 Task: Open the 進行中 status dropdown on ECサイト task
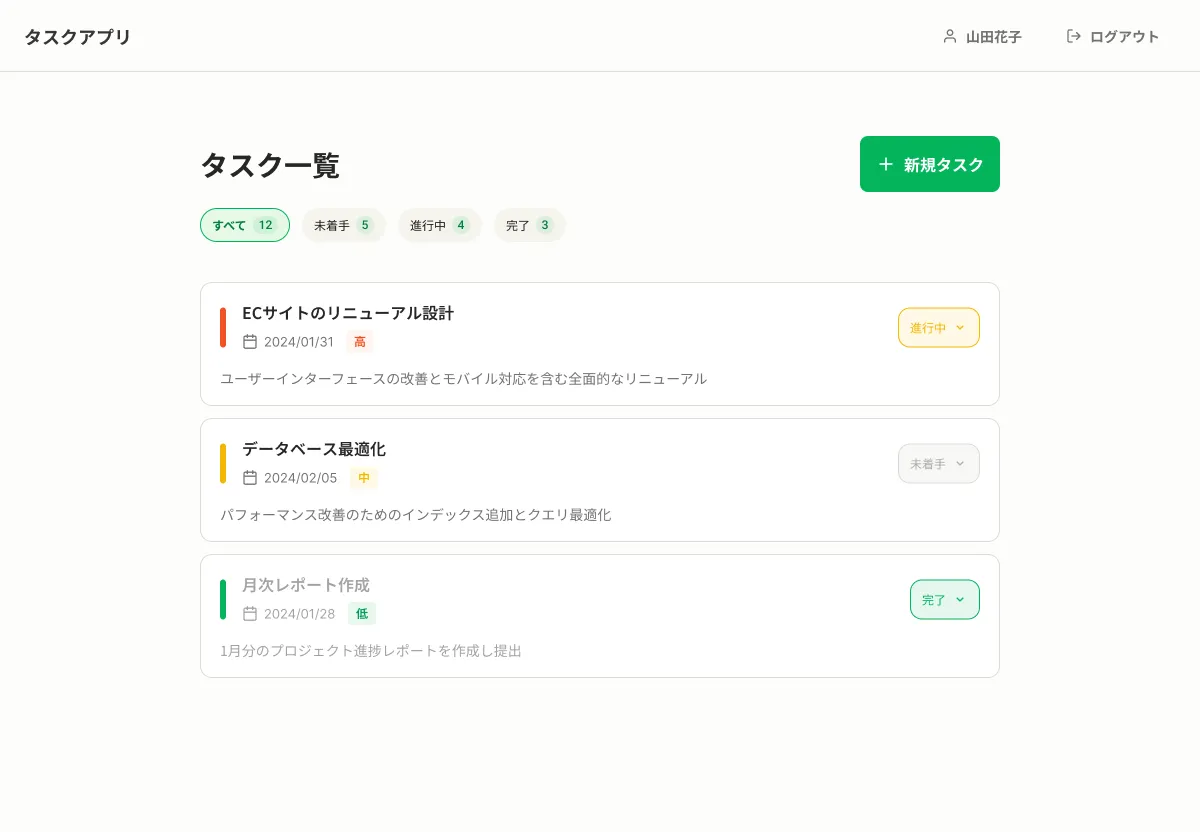[938, 327]
